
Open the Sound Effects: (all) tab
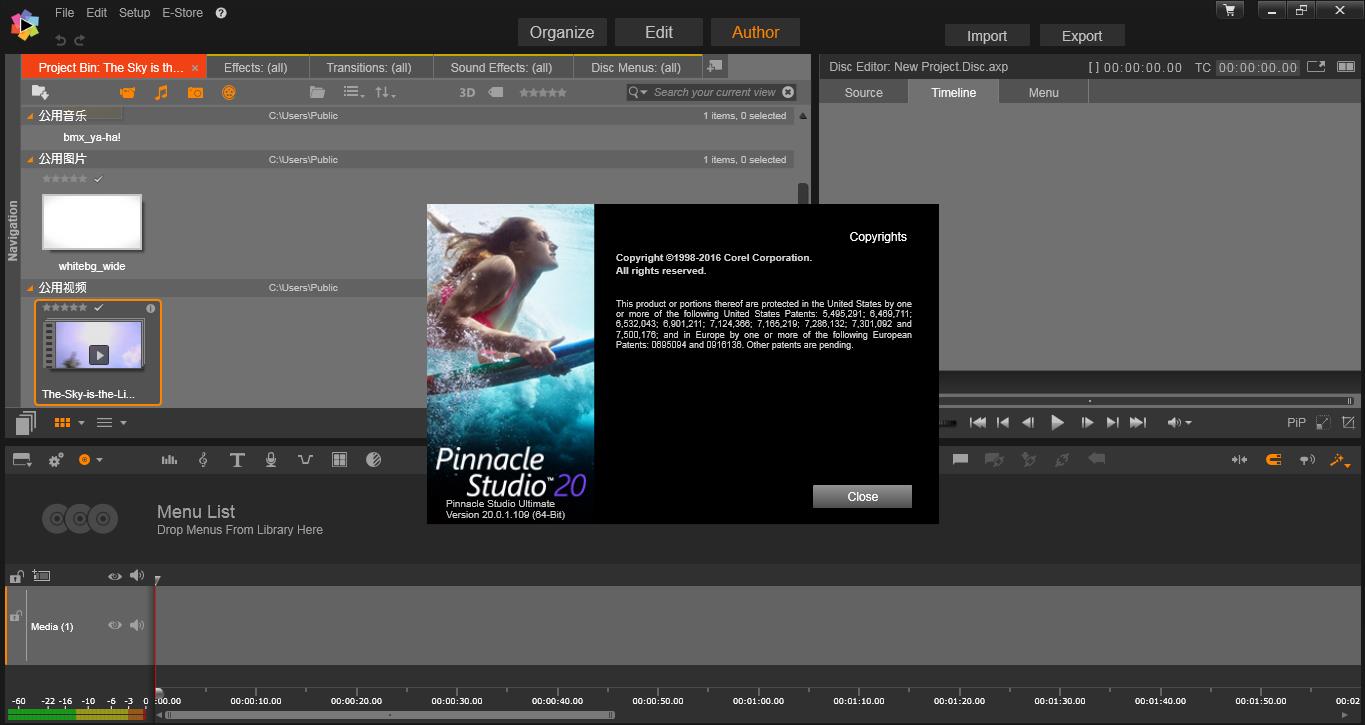click(x=501, y=67)
